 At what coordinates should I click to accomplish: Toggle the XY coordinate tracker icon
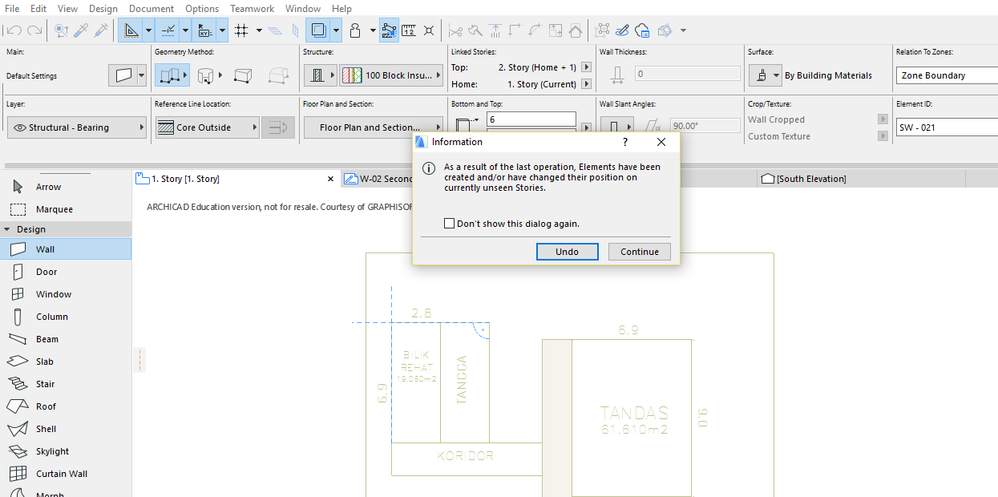point(205,30)
